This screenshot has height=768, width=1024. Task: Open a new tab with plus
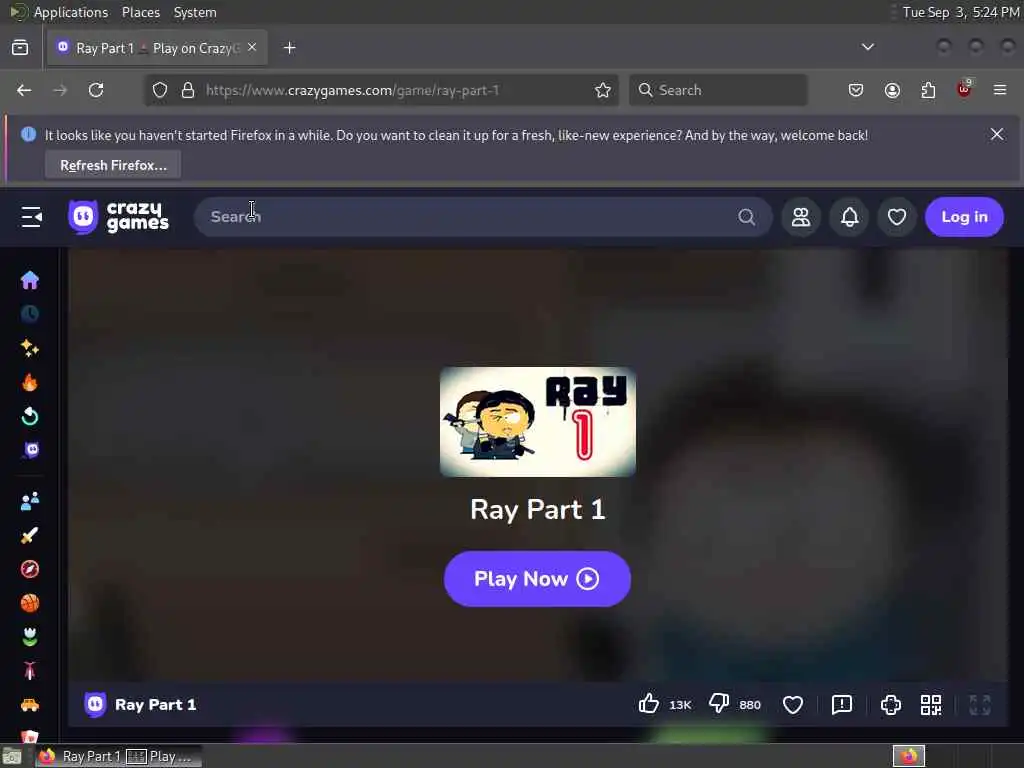tap(289, 48)
